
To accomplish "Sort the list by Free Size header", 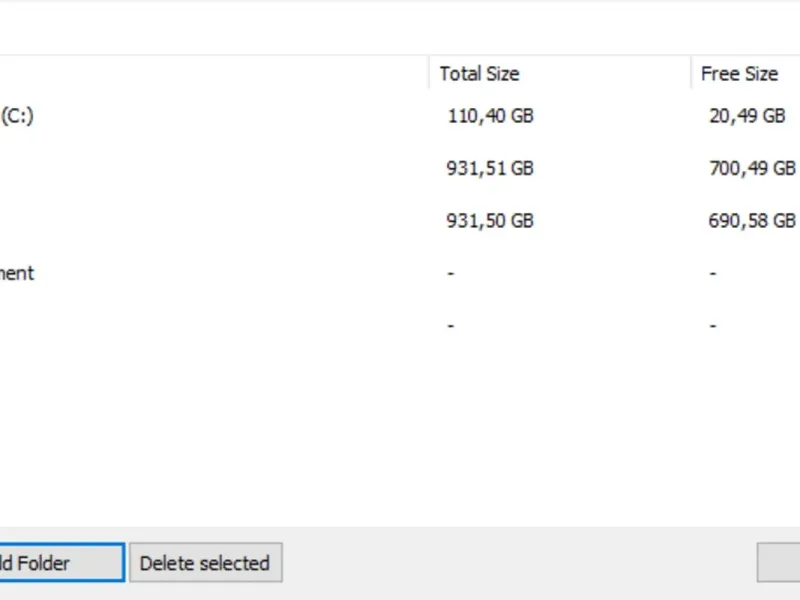I will (x=740, y=74).
